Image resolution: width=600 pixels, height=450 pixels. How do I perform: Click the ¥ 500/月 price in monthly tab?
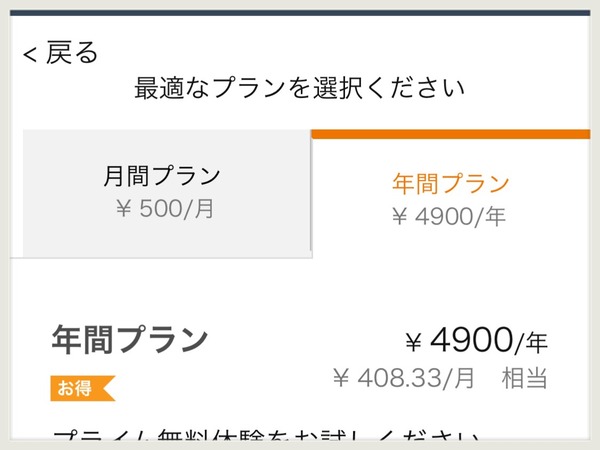click(x=165, y=209)
